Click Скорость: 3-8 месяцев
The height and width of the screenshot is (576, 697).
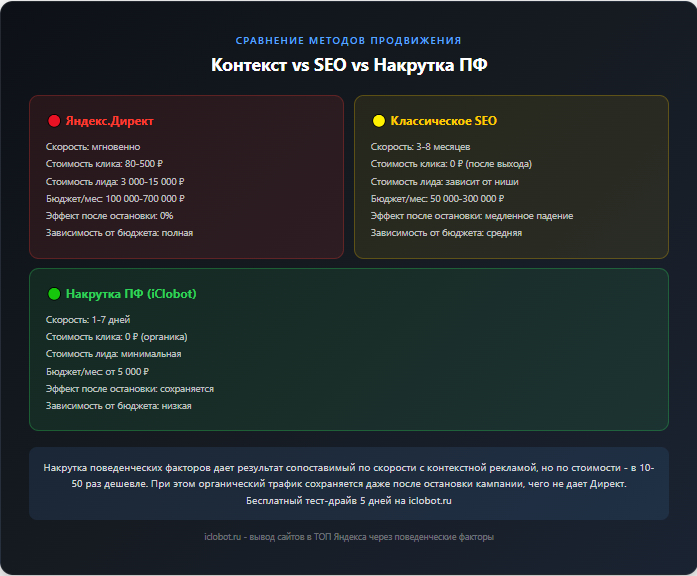coord(421,147)
